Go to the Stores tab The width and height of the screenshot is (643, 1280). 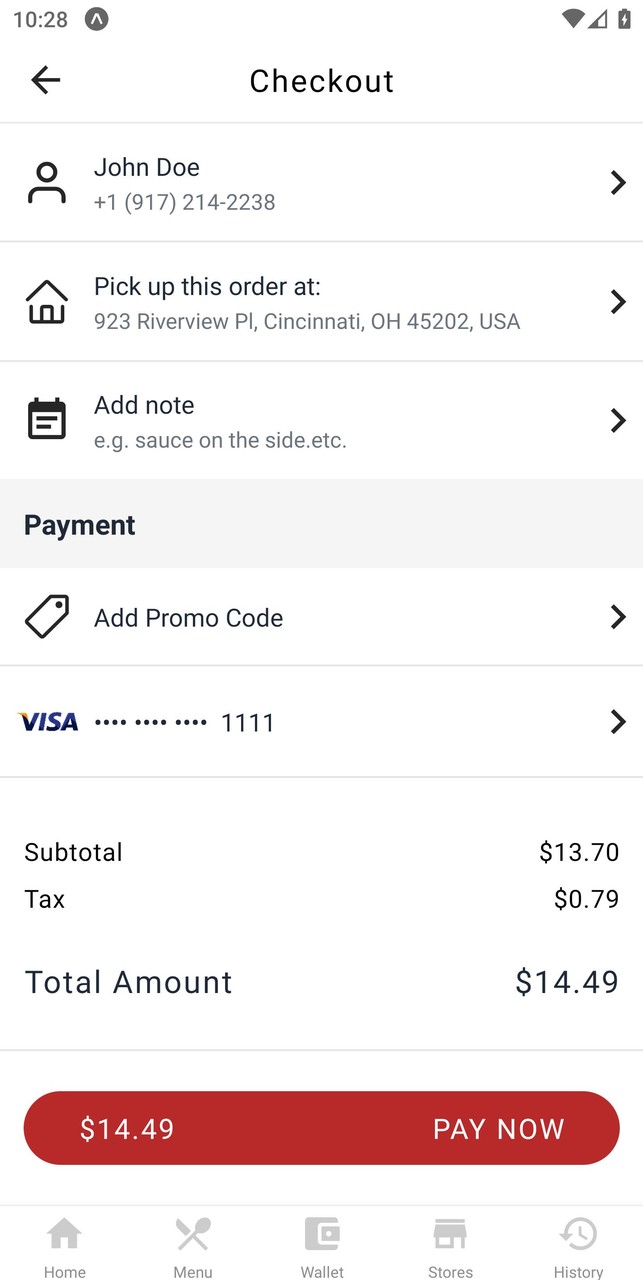450,1246
